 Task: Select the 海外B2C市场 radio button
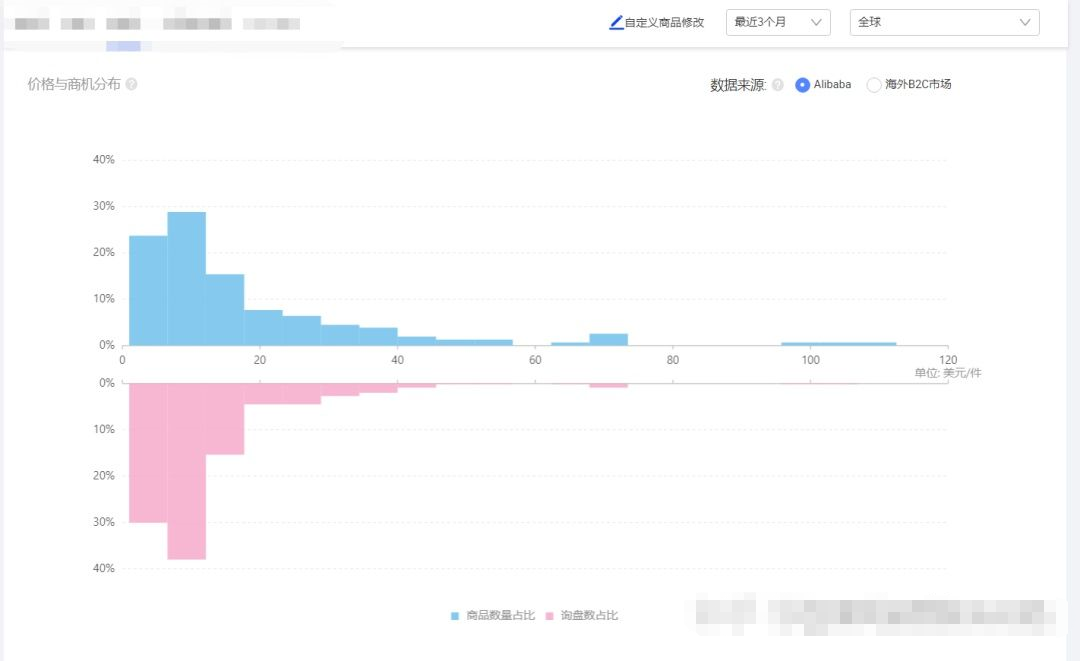click(873, 85)
